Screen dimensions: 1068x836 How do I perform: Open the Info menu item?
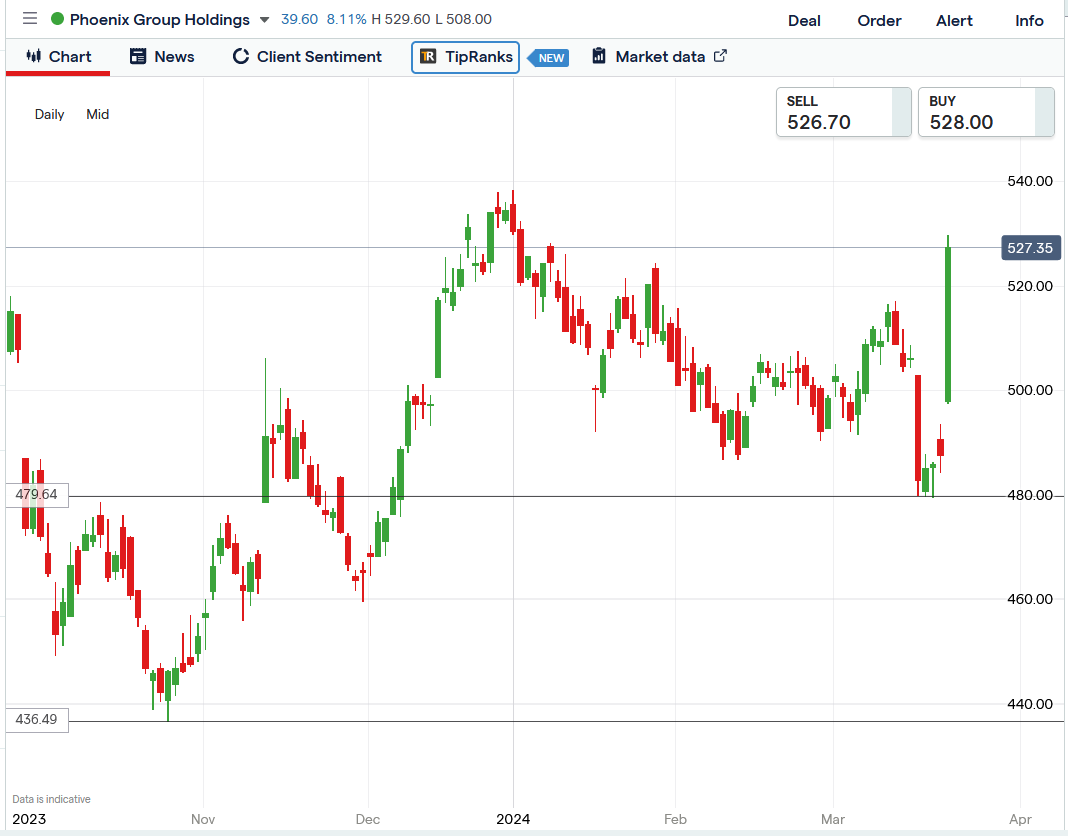1029,21
